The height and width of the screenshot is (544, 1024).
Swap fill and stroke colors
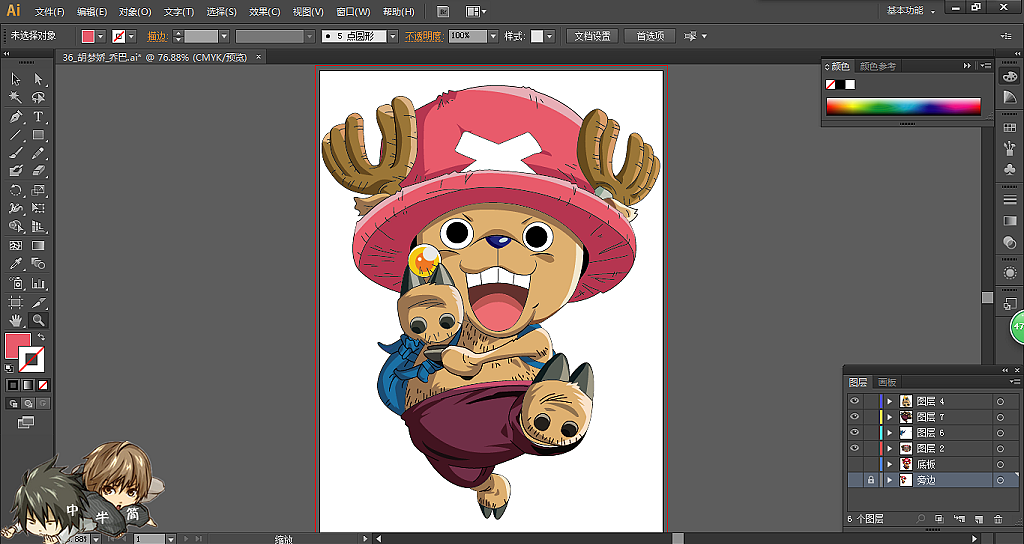coord(41,337)
